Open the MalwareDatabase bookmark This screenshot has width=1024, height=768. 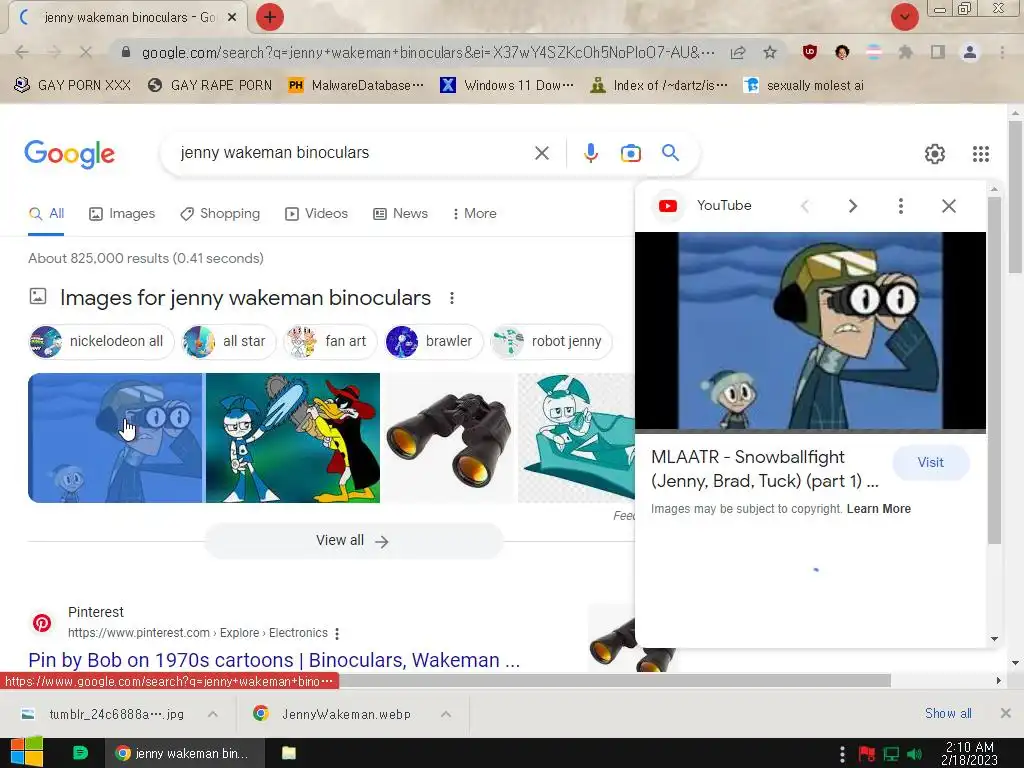pos(356,86)
